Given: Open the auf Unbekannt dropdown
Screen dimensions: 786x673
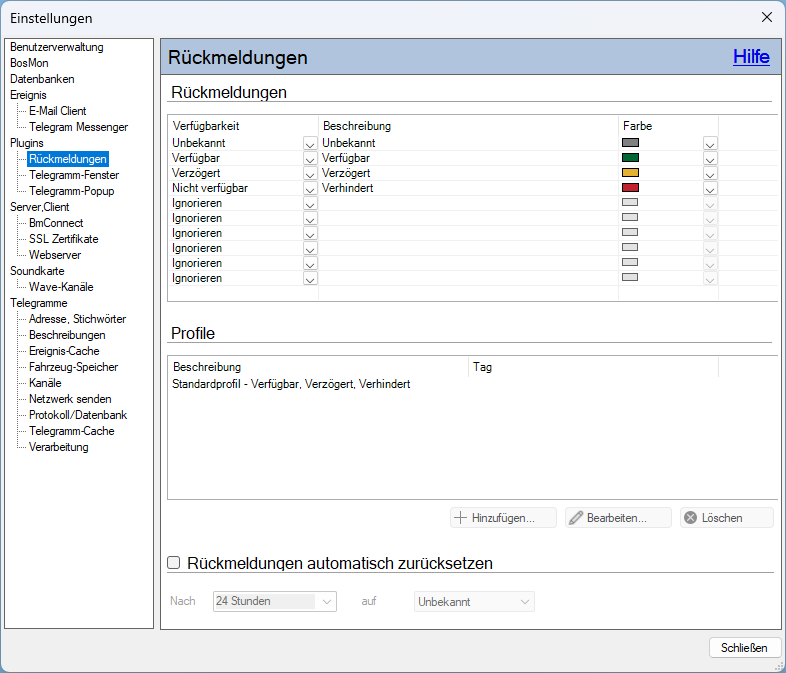Looking at the screenshot, I should 474,601.
